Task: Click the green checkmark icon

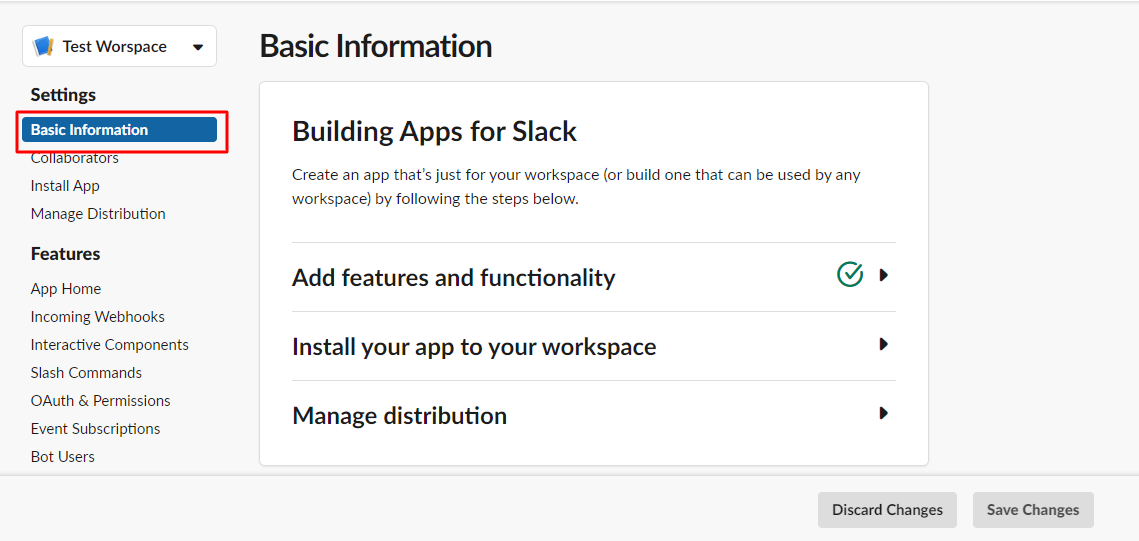Action: pyautogui.click(x=850, y=274)
